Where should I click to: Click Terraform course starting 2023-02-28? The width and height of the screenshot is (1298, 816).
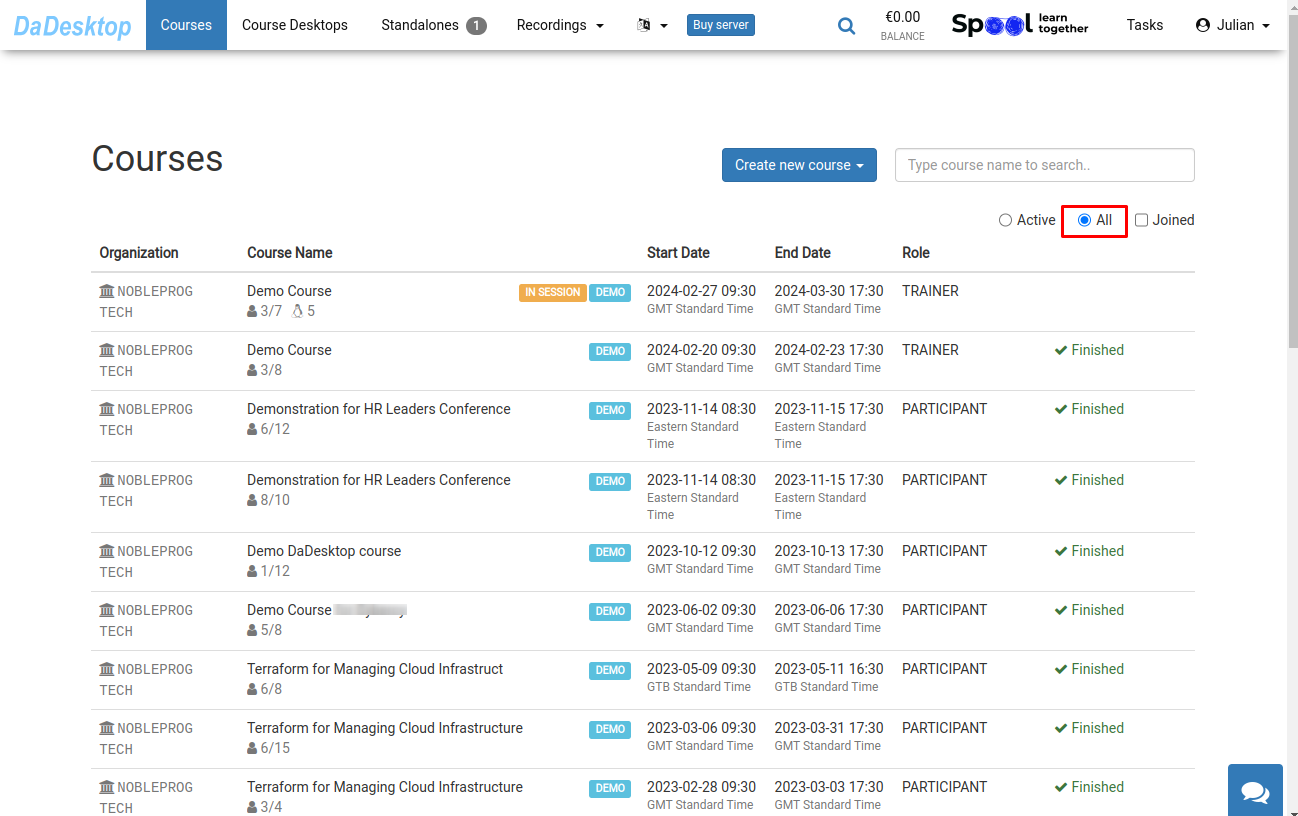pos(385,787)
